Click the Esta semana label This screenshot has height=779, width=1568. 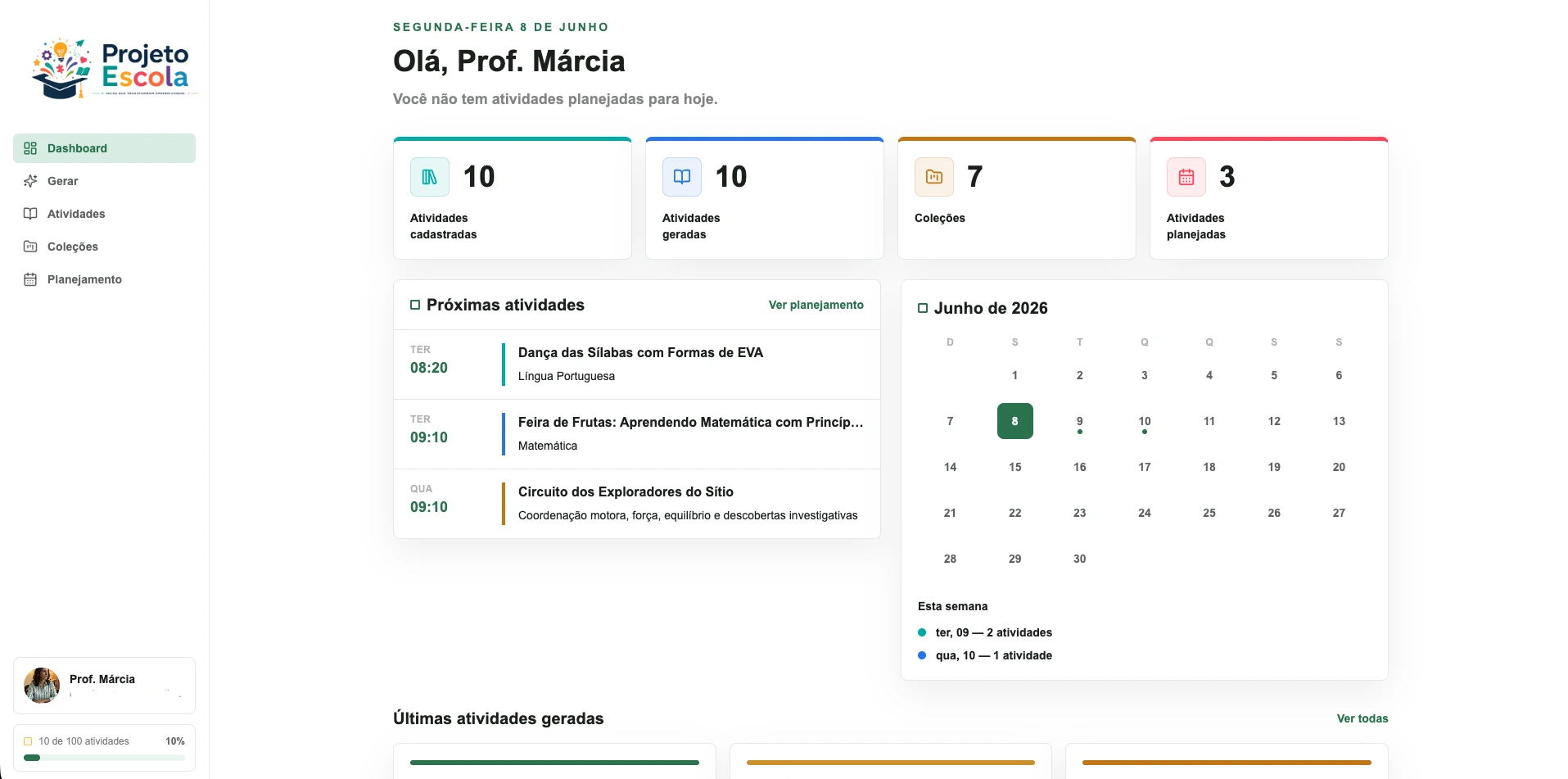point(952,606)
